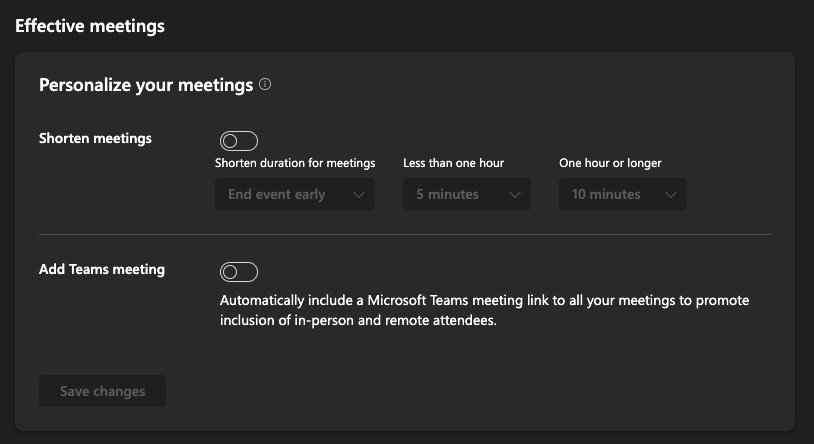The image size is (814, 444).
Task: Open the 10 minutes duration dropdown
Action: pyautogui.click(x=622, y=194)
